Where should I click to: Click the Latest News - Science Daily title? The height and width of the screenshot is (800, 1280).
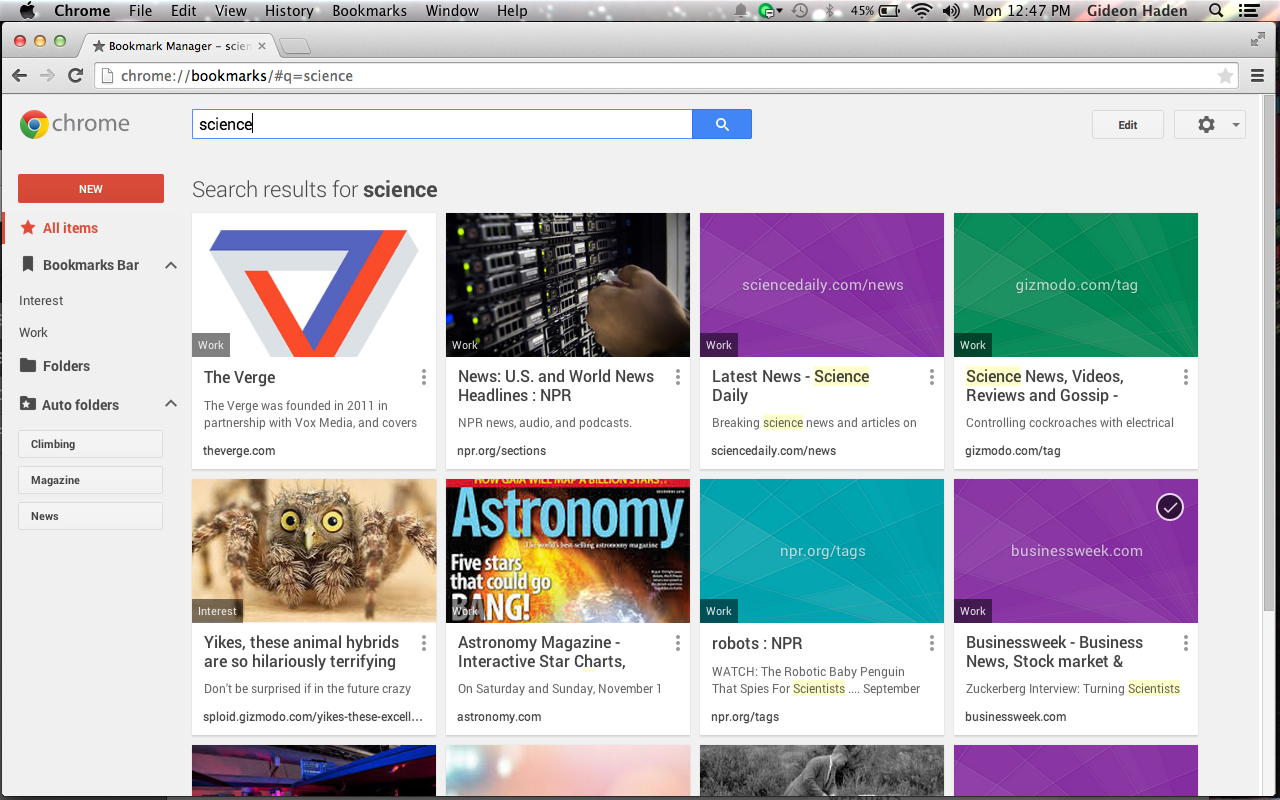pos(790,386)
